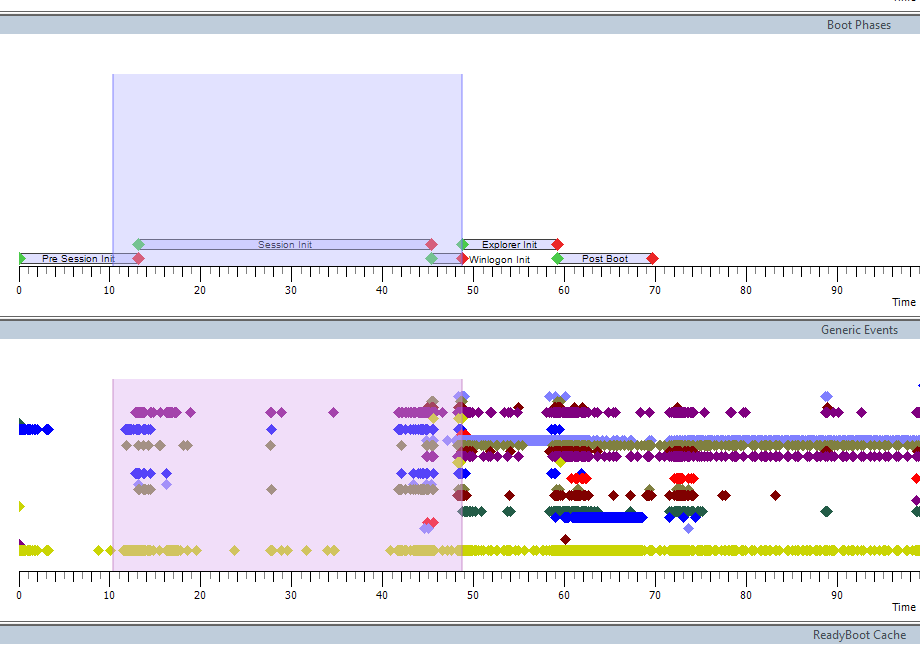
Task: Click isolated dark red event diamond below blue bar
Action: [x=565, y=539]
